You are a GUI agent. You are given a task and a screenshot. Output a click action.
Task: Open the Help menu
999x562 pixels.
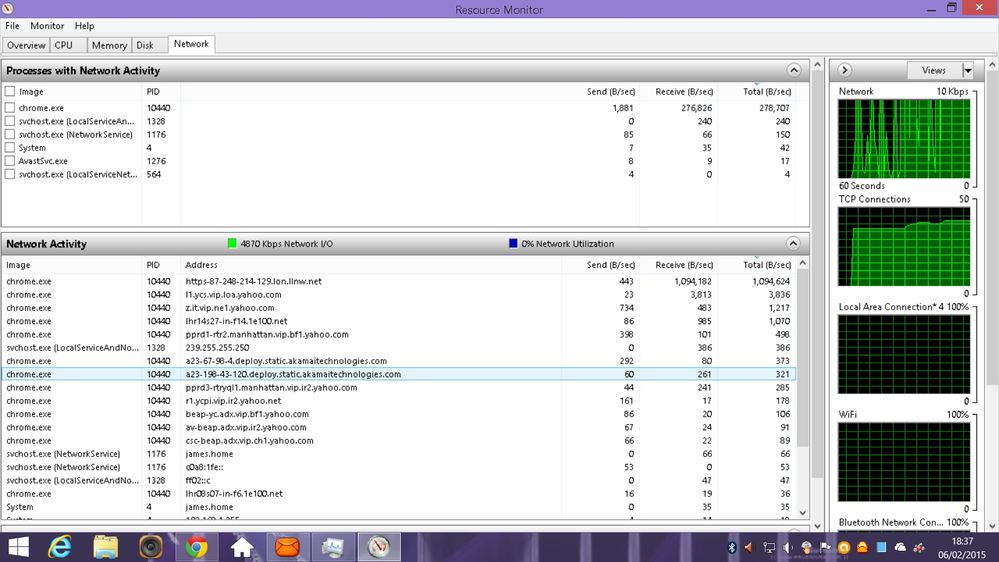click(x=84, y=25)
